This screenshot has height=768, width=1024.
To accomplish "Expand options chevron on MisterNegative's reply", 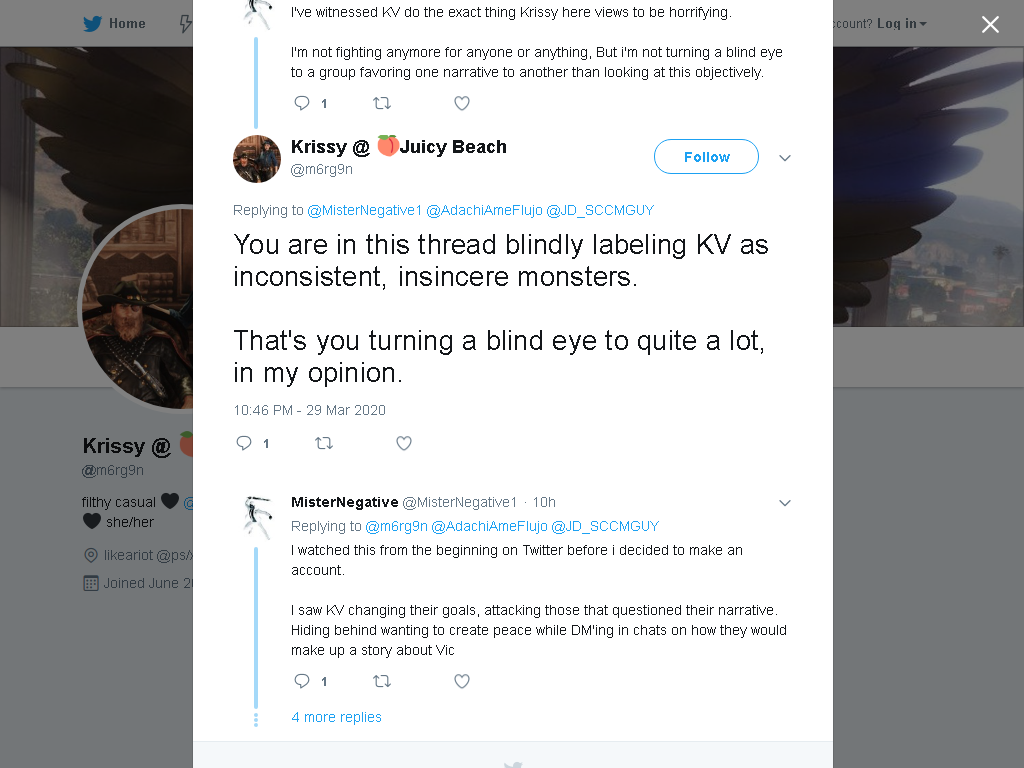I will (785, 503).
